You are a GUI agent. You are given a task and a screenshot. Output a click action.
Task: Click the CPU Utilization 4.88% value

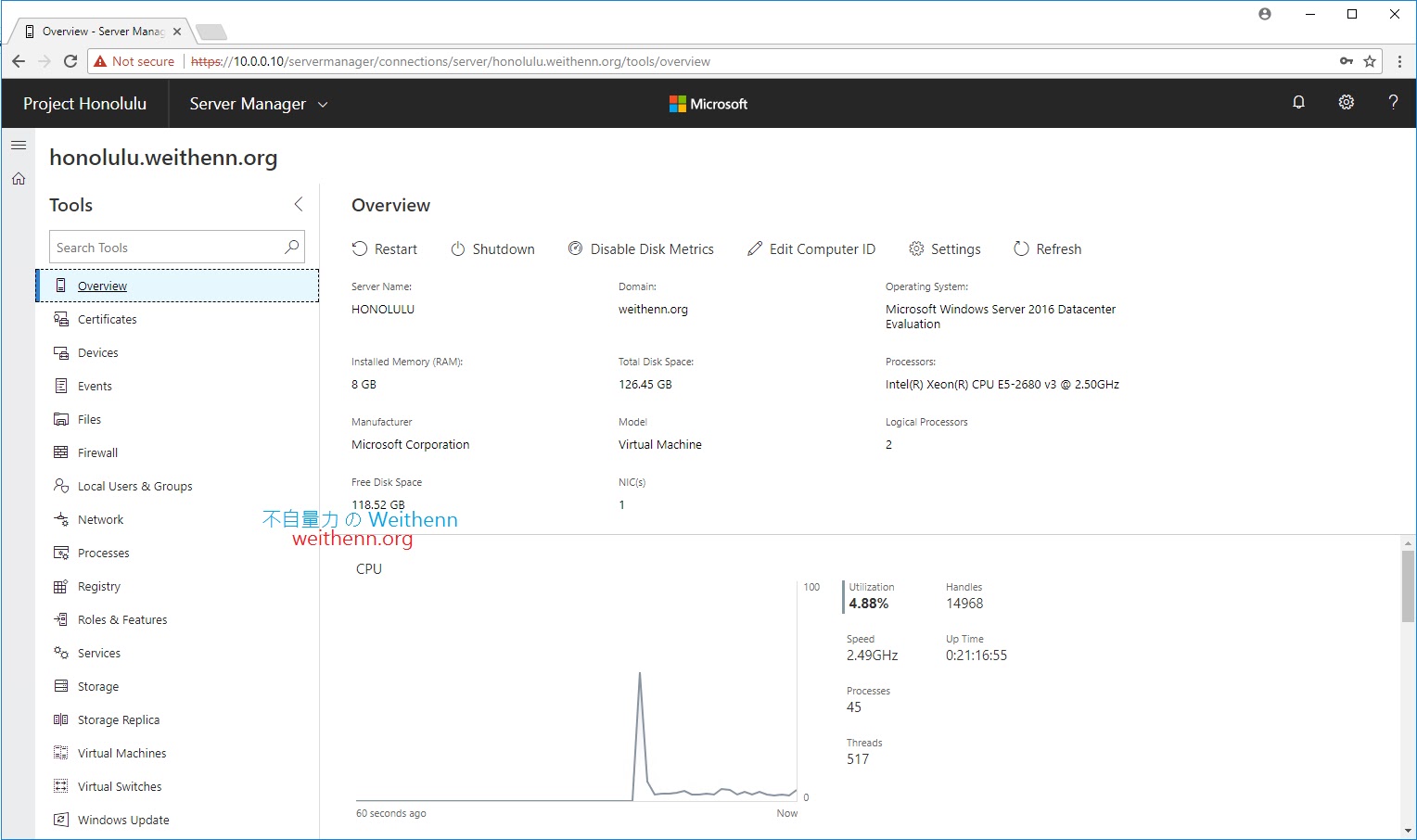(x=869, y=604)
